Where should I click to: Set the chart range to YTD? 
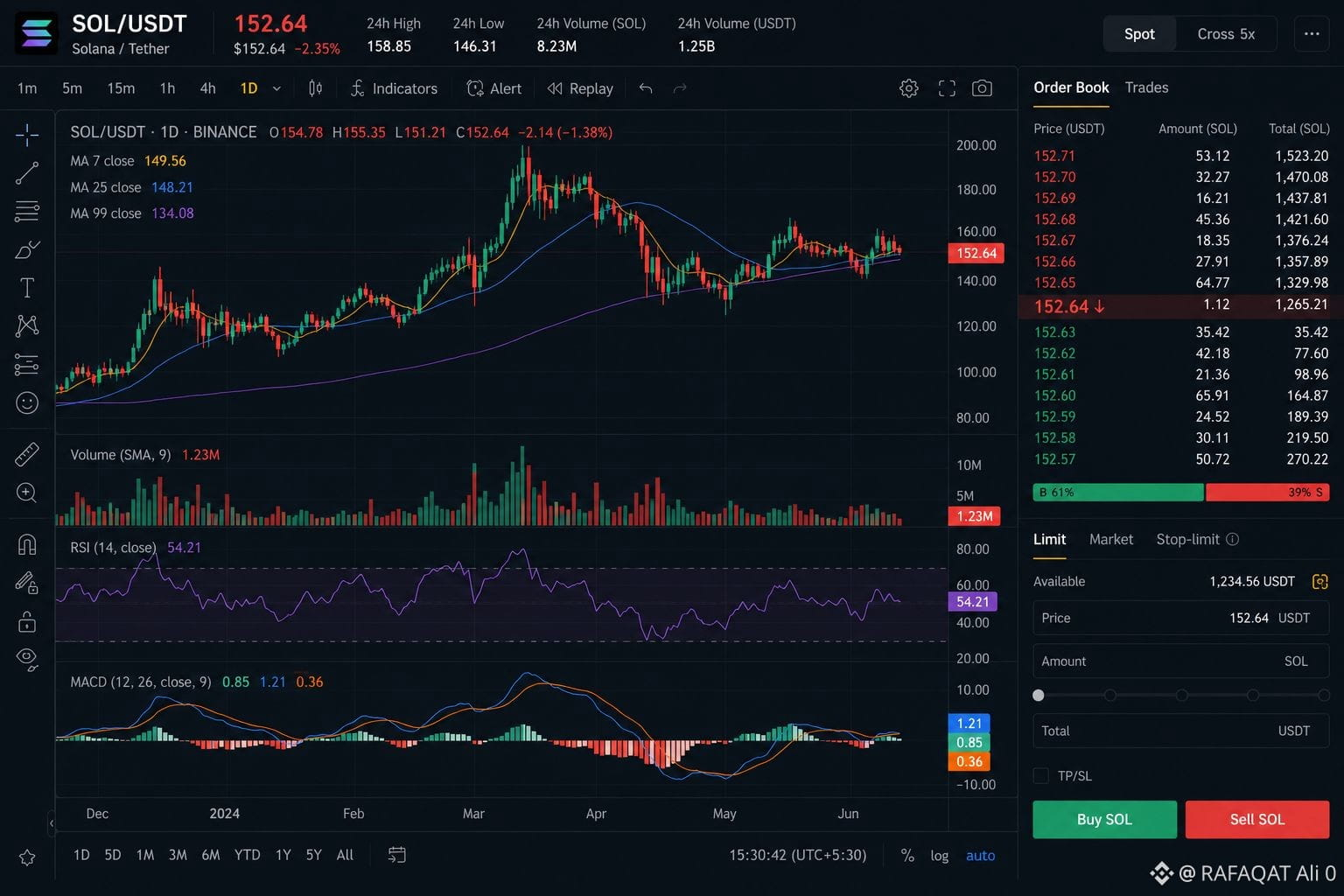(248, 855)
